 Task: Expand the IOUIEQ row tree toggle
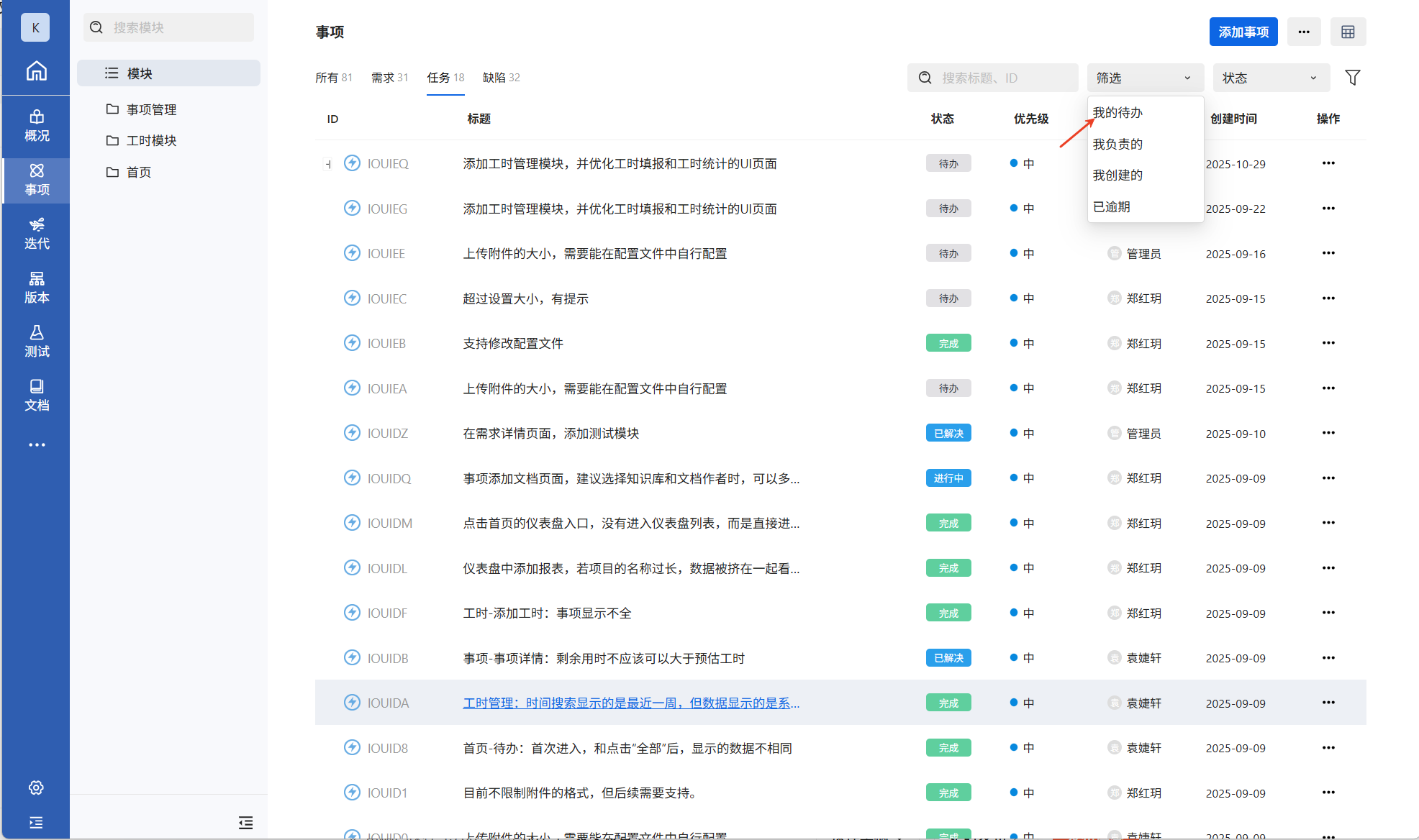pos(328,164)
